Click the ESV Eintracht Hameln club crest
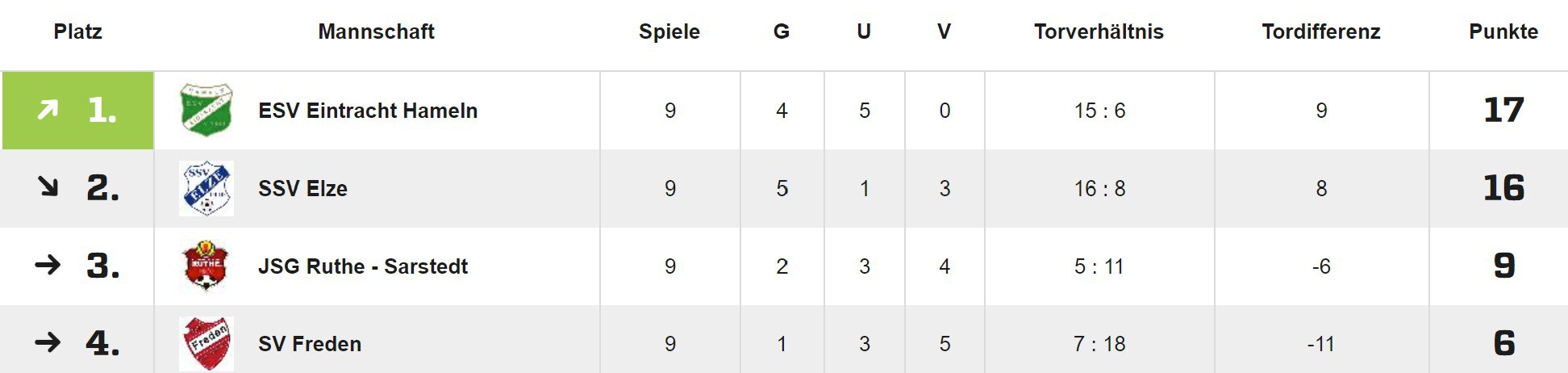Screen dimensions: 1568x373 click(206, 110)
